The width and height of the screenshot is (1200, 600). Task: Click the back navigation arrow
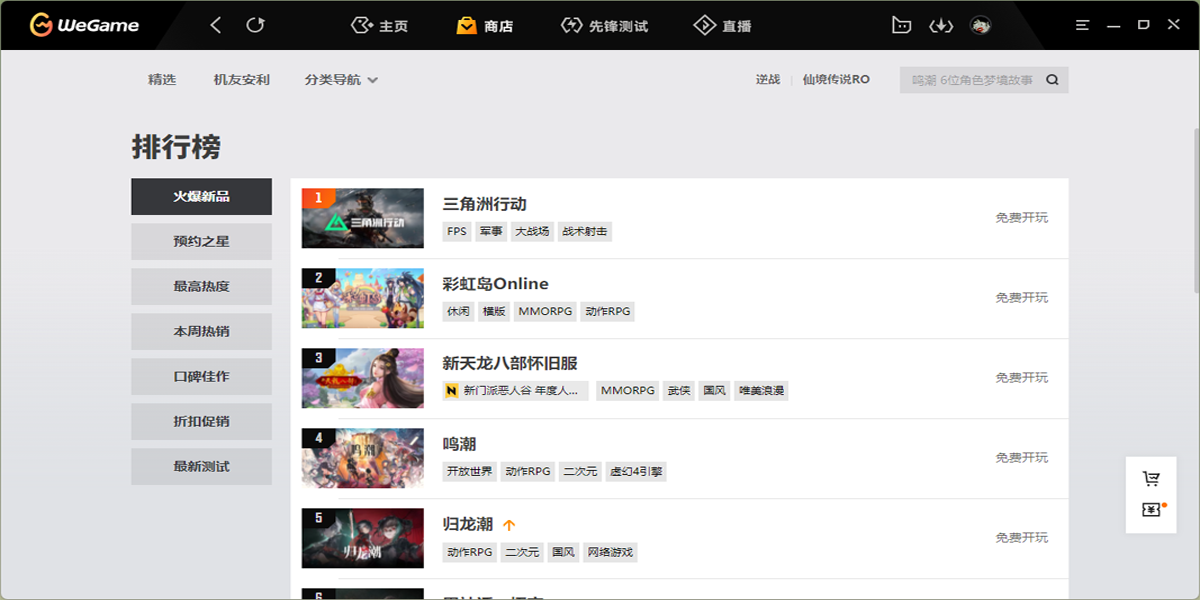(x=216, y=25)
